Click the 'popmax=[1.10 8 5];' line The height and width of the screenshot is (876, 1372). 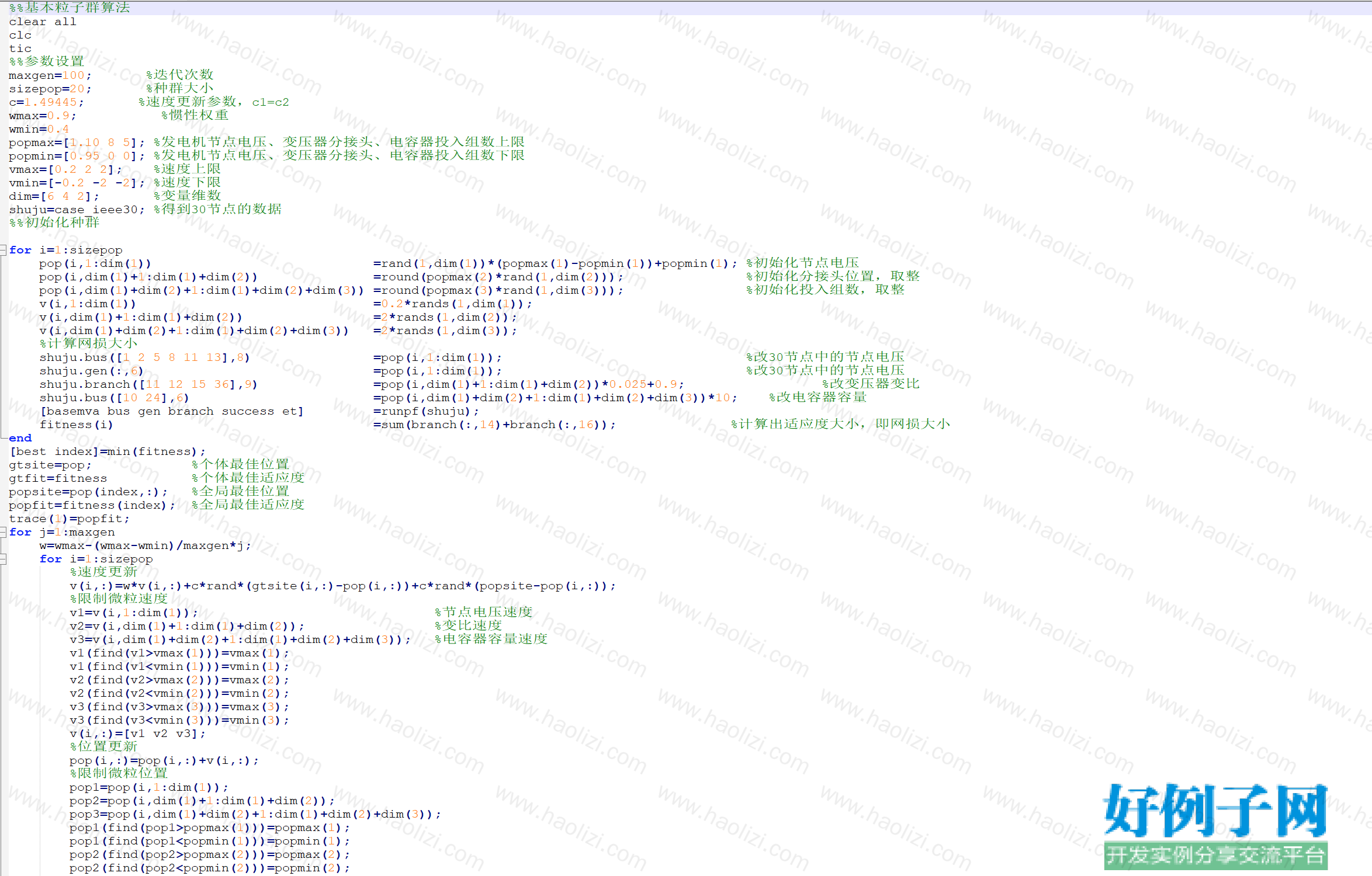pos(77,142)
